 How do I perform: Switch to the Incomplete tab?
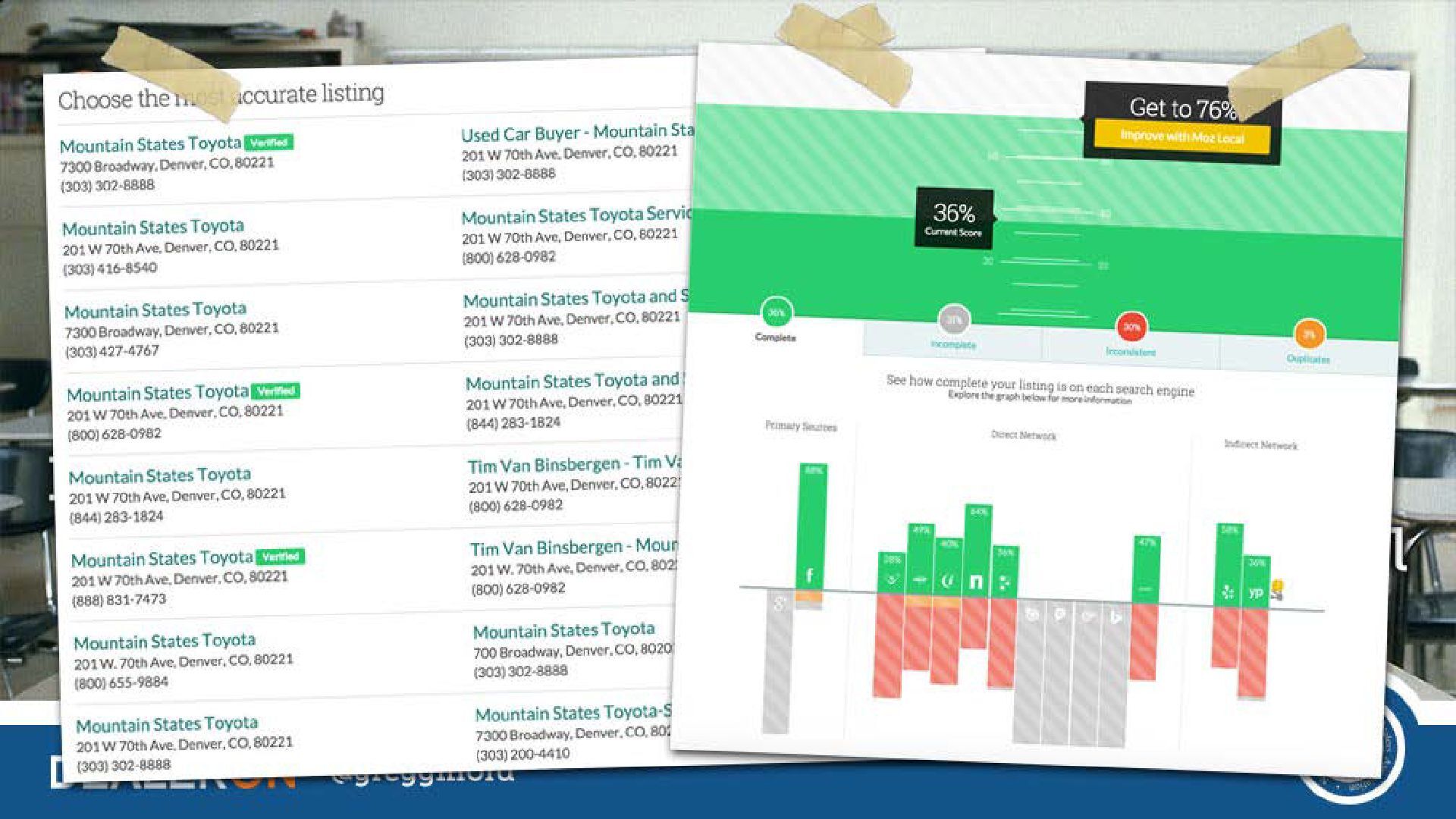(952, 344)
